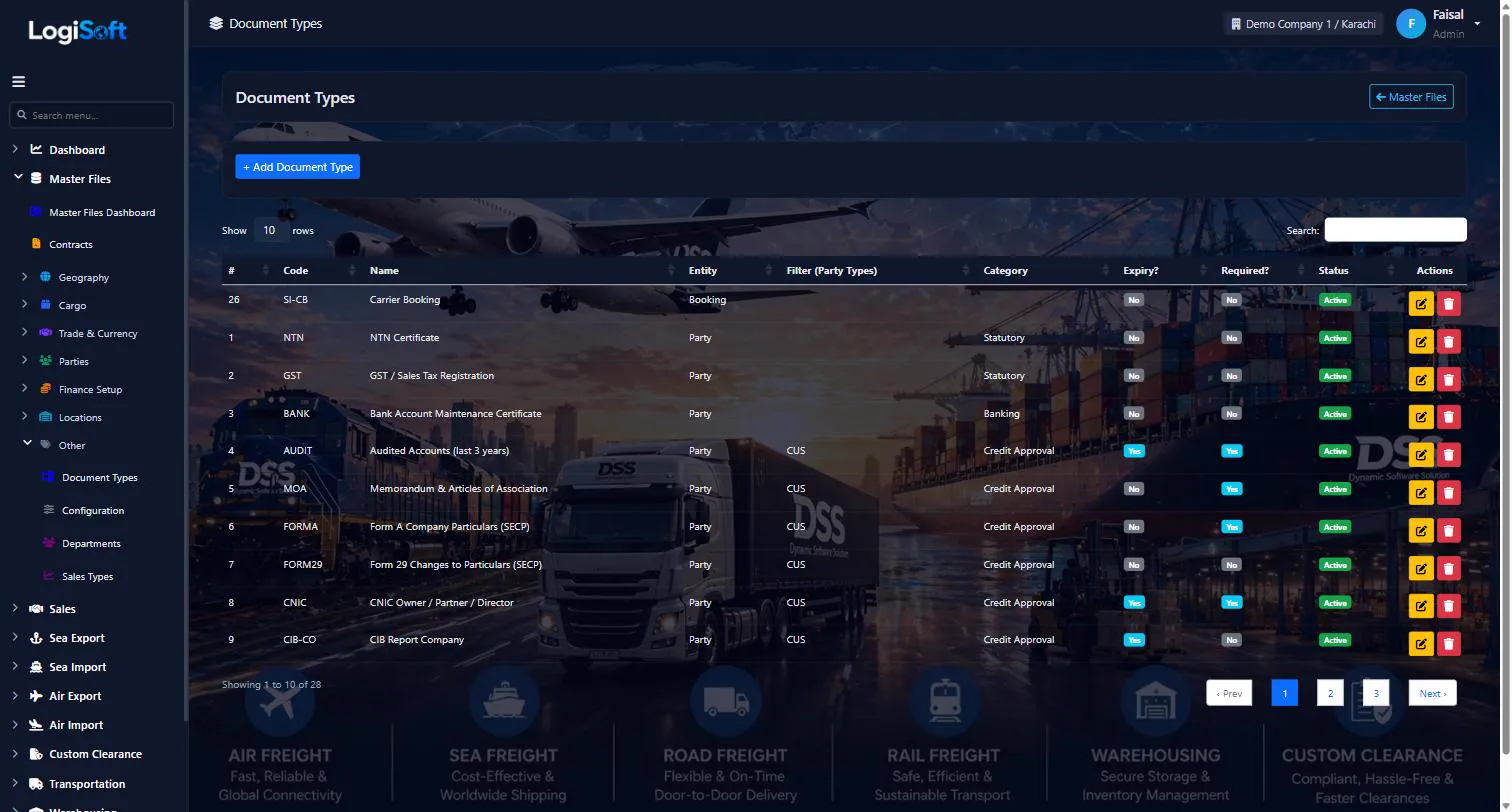This screenshot has height=812, width=1512.
Task: Expand the Parties submenu
Action: [x=24, y=361]
